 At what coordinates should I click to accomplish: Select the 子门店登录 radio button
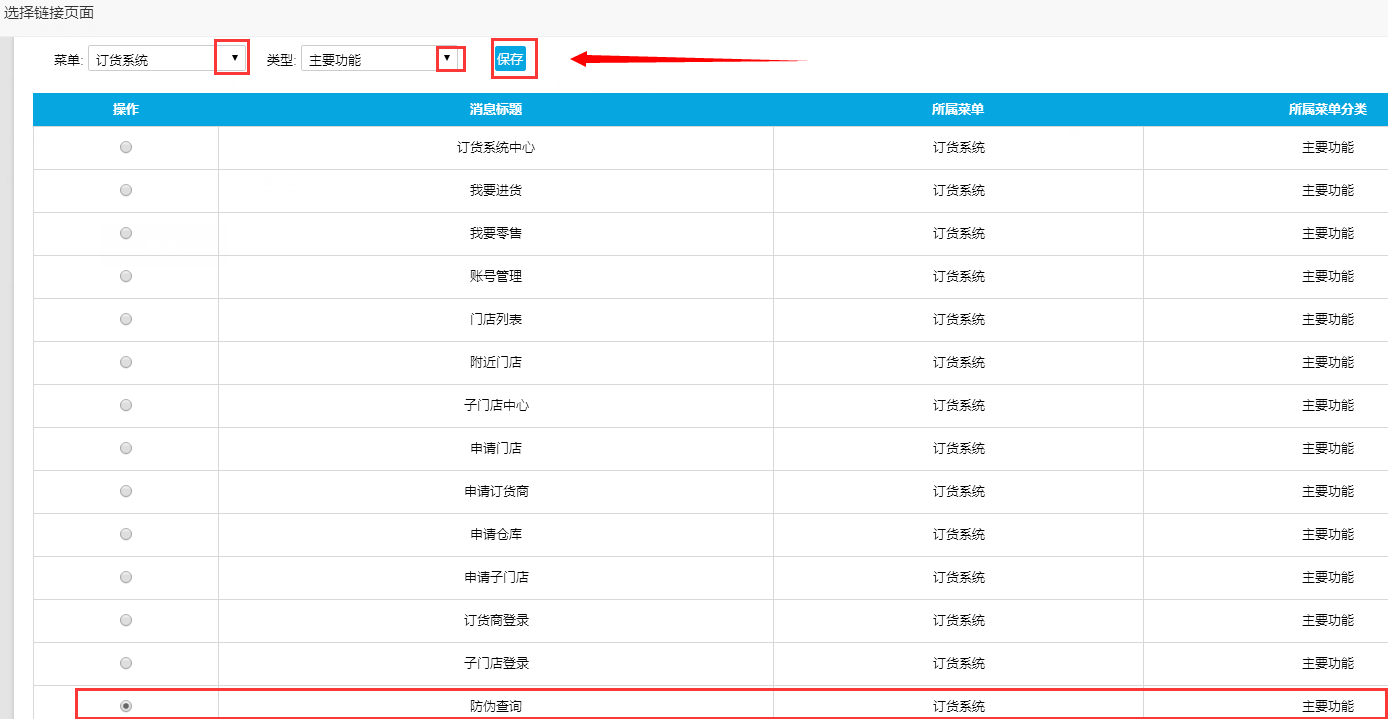(x=126, y=663)
